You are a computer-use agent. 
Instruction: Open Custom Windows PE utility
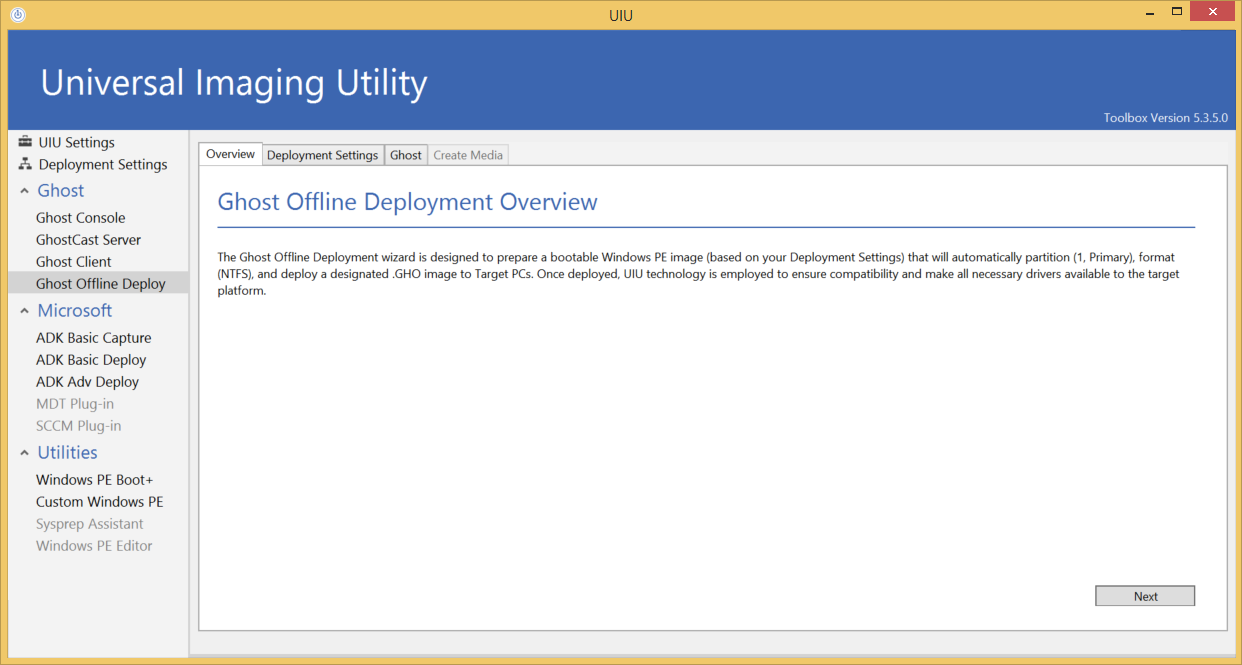click(100, 502)
